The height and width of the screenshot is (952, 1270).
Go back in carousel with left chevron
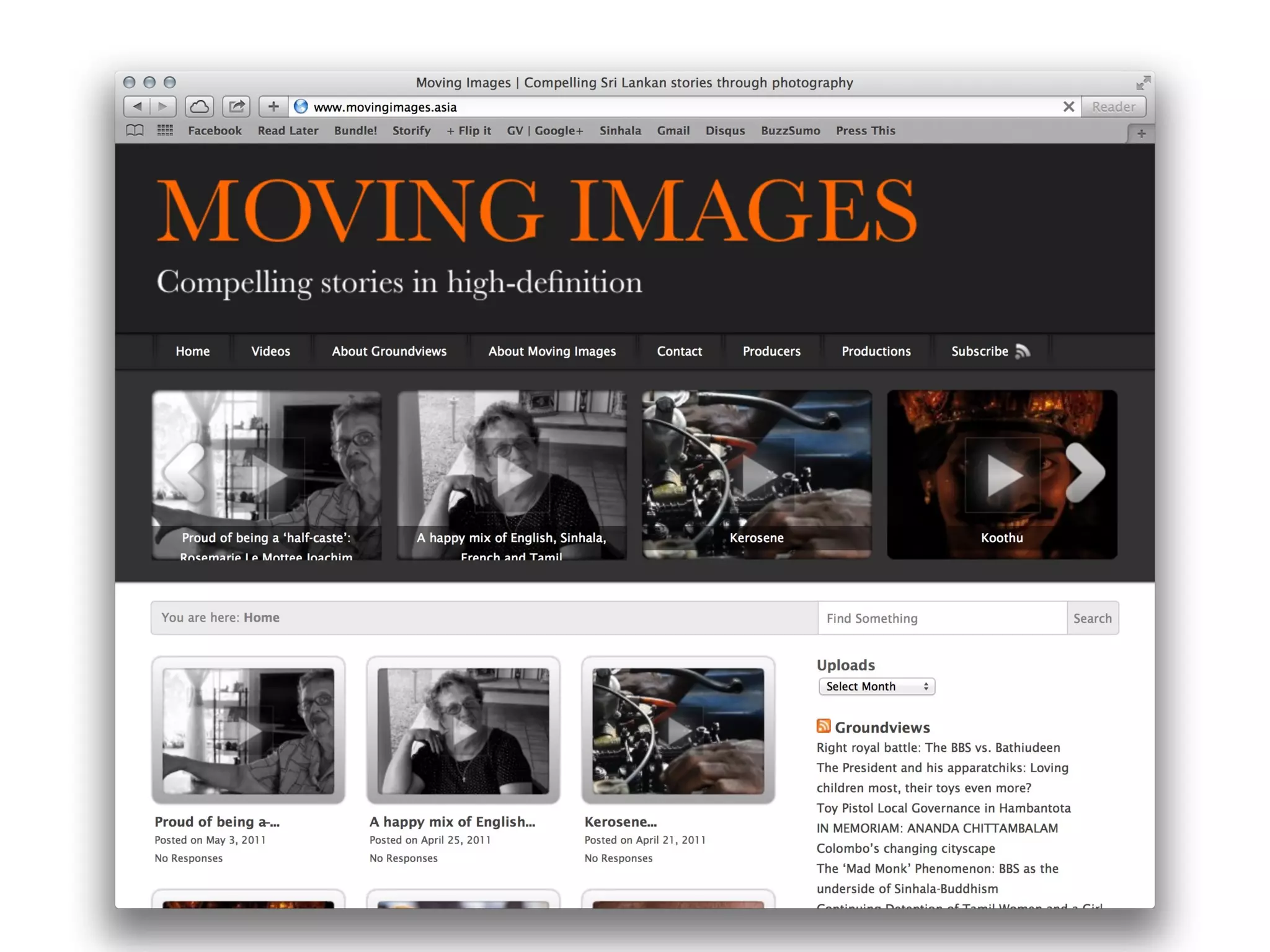(x=184, y=472)
